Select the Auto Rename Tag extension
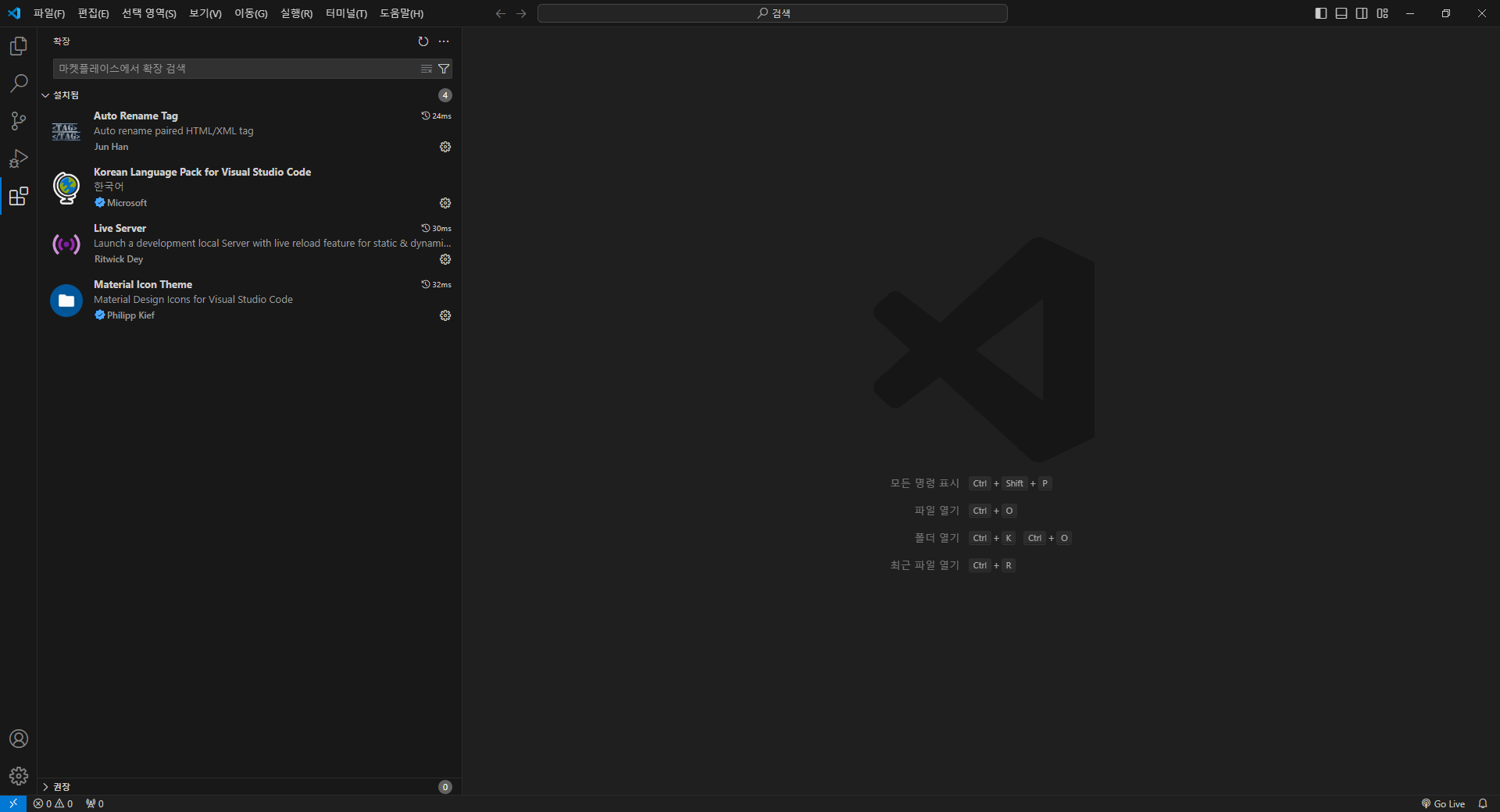Image resolution: width=1500 pixels, height=812 pixels. tap(249, 131)
